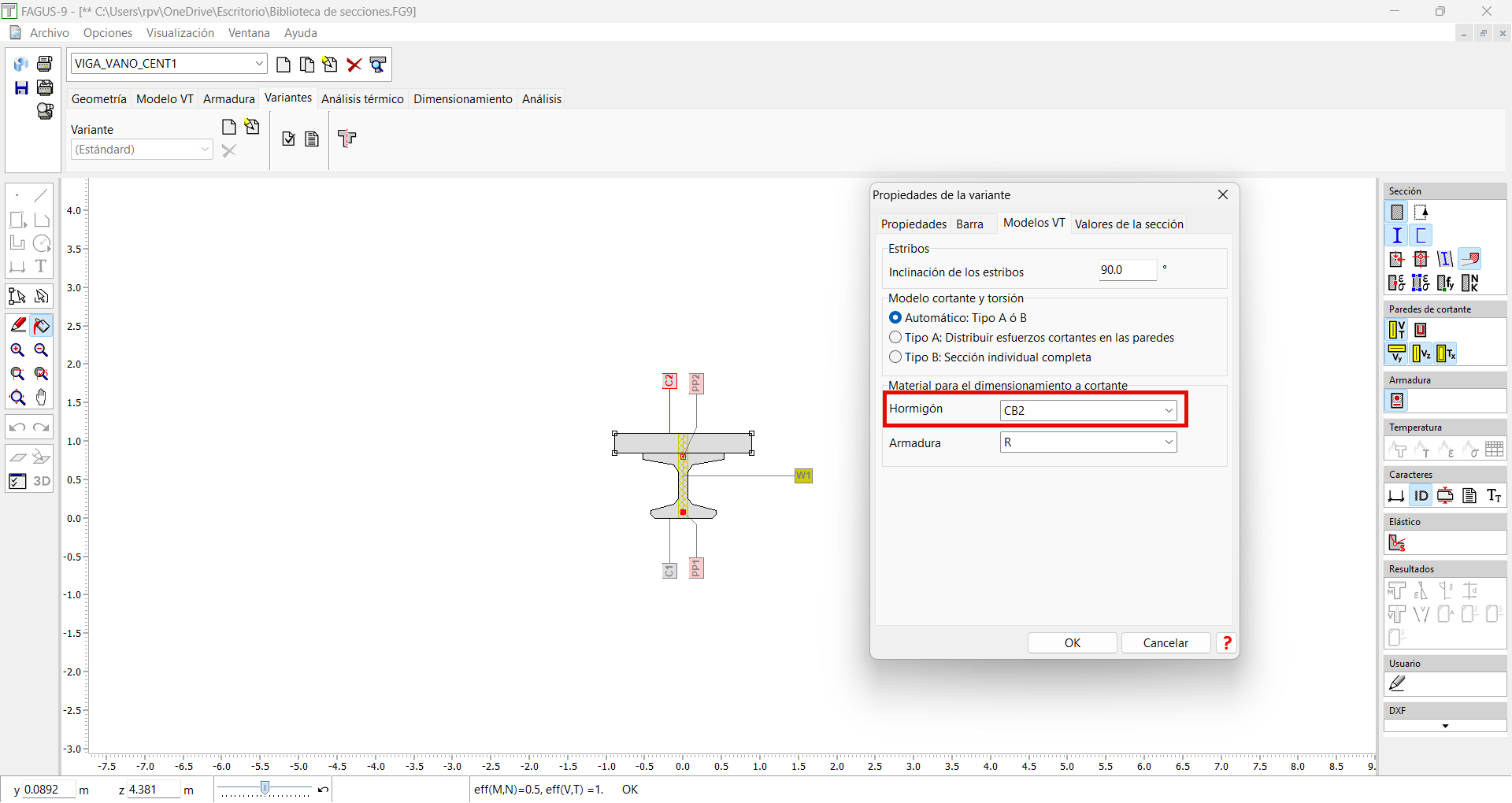Click the print icon in top toolbar
Screen dimensions: 1512x803
[45, 64]
